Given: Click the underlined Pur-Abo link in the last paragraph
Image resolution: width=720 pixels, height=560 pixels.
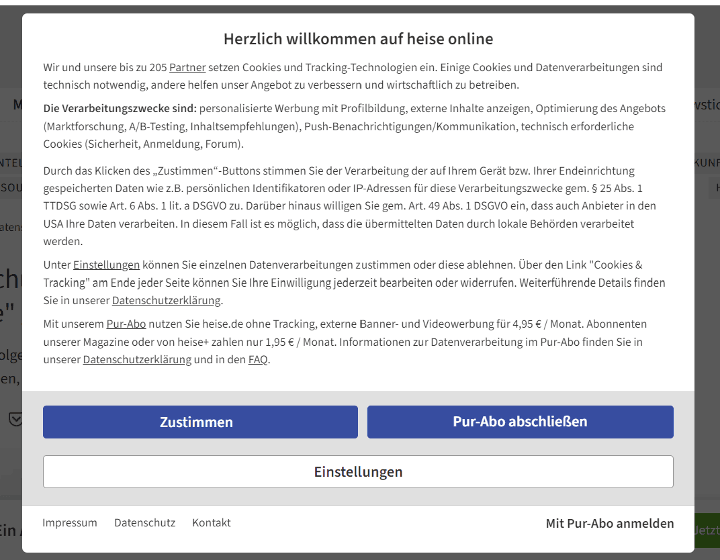Looking at the screenshot, I should [126, 324].
